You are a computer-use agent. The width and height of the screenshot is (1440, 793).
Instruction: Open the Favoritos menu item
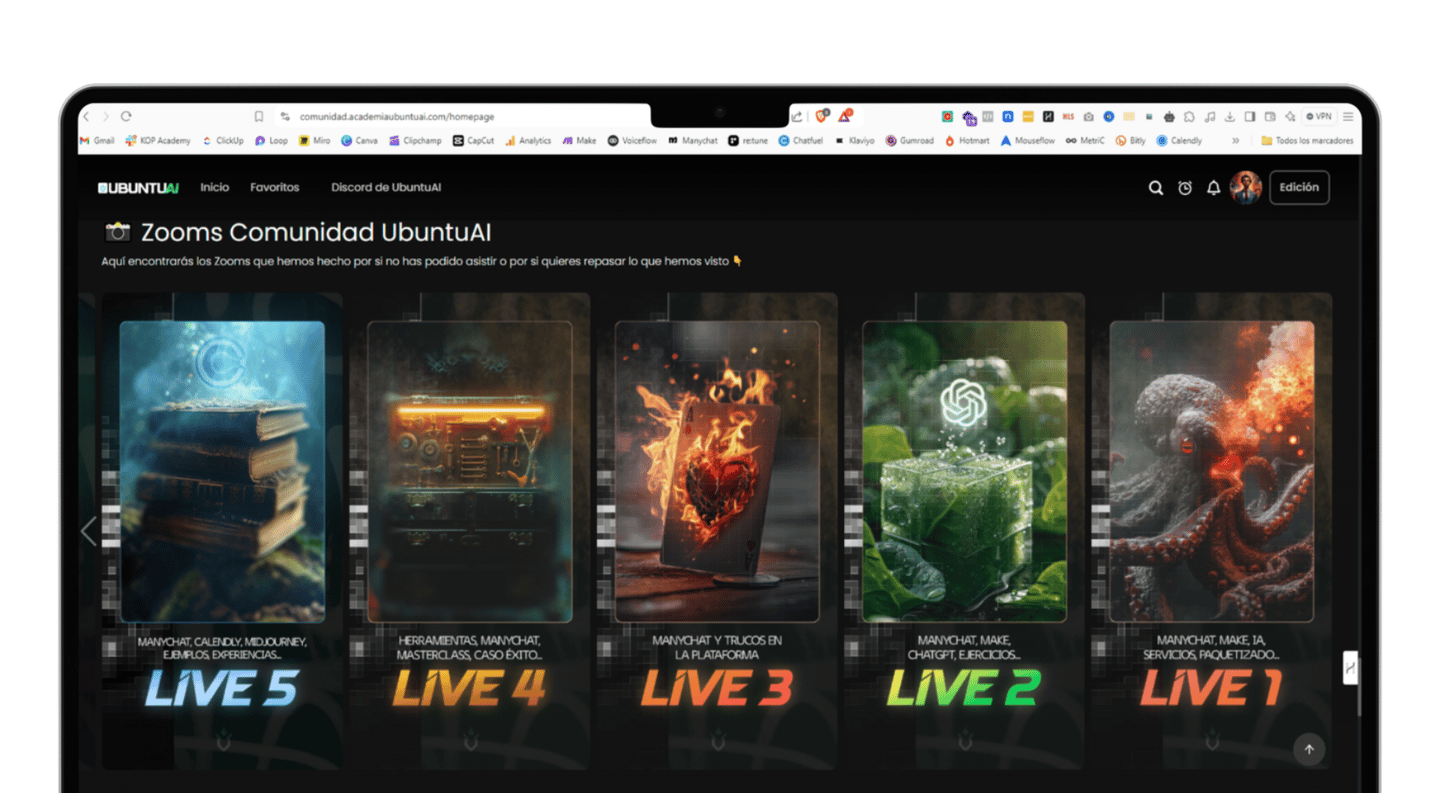pyautogui.click(x=275, y=187)
